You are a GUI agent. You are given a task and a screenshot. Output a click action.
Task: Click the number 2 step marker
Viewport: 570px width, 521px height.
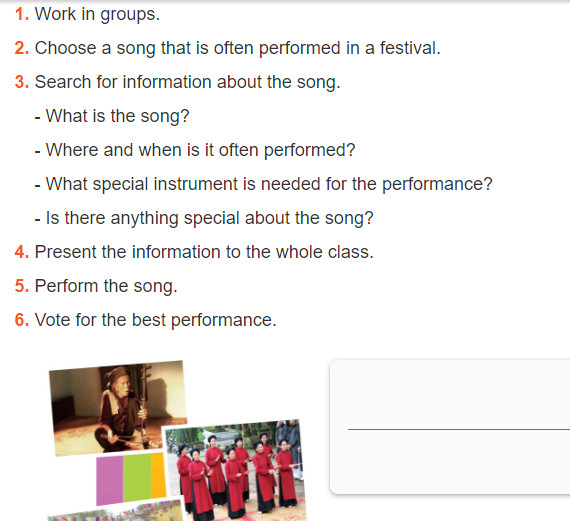coord(22,48)
